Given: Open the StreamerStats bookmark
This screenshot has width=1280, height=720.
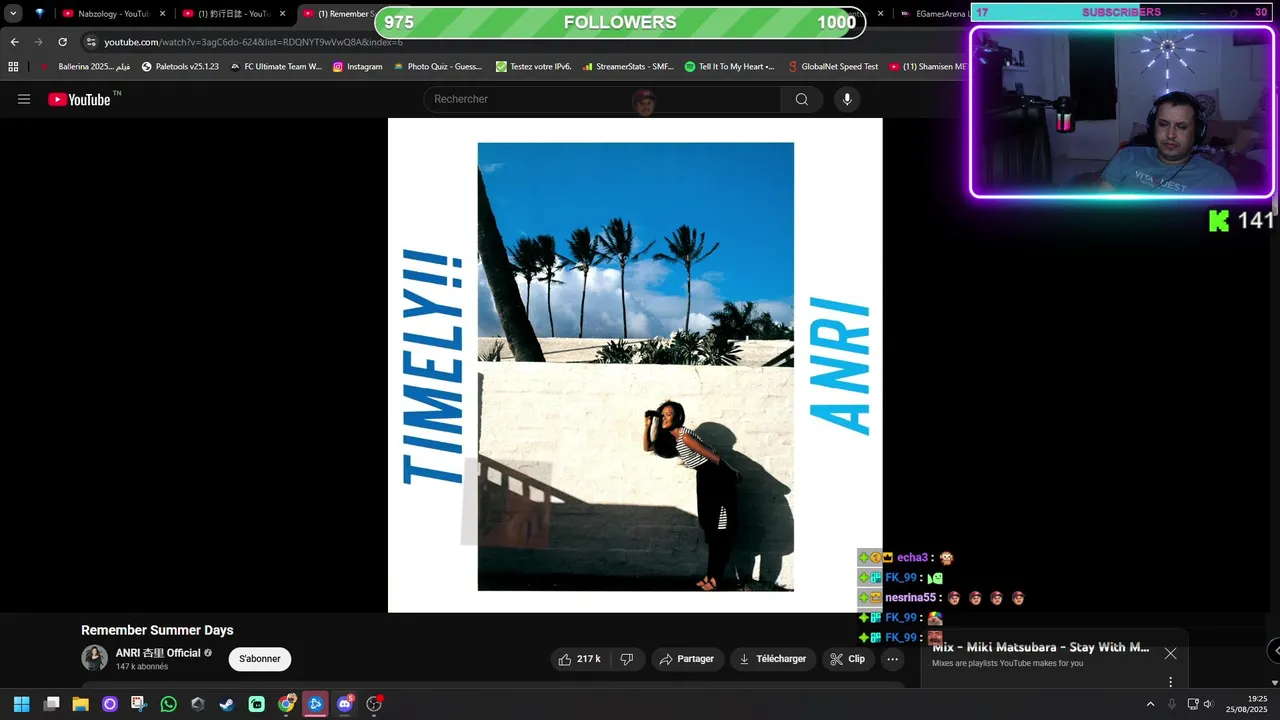Looking at the screenshot, I should click(628, 67).
